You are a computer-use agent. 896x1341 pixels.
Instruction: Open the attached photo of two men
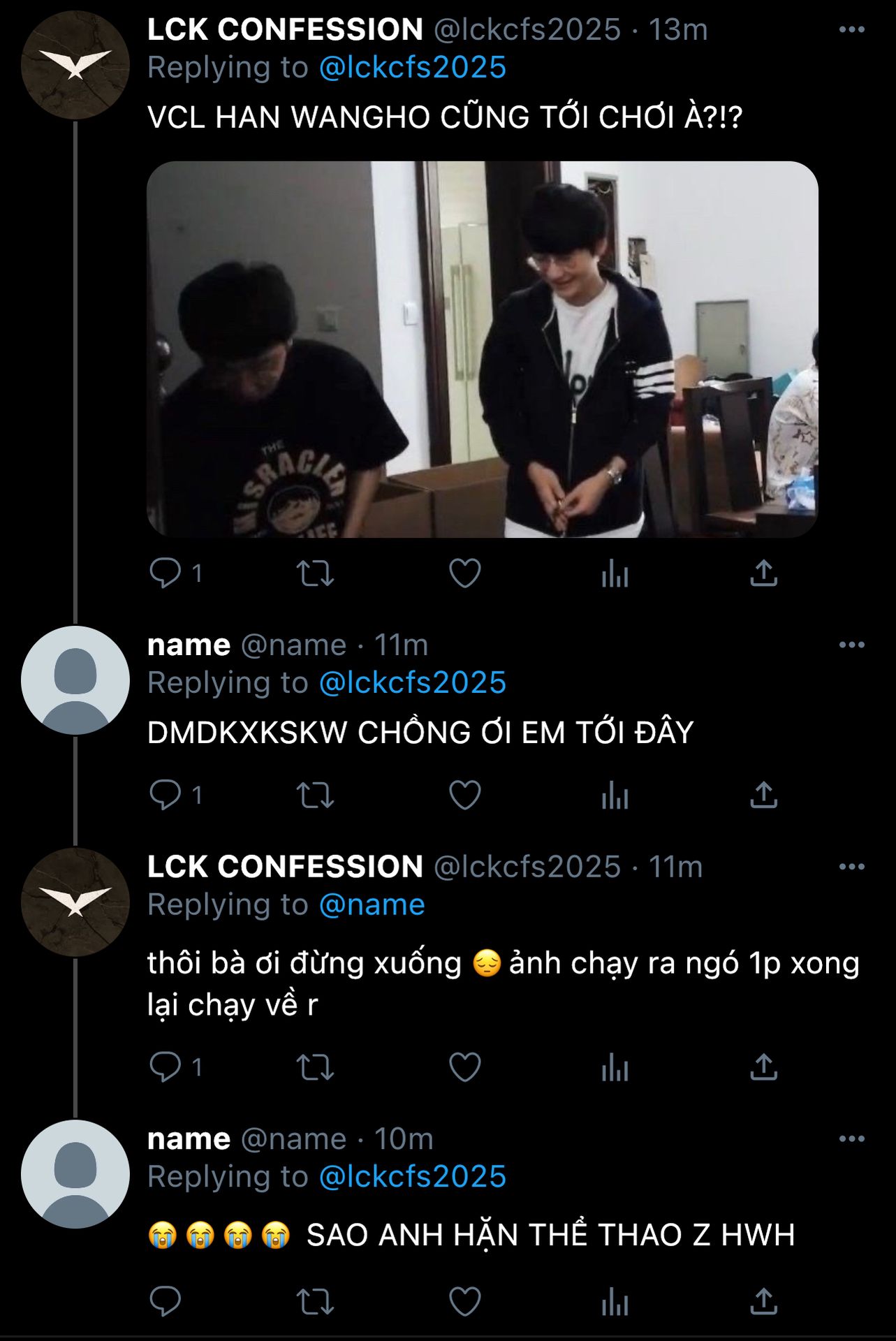tap(482, 349)
